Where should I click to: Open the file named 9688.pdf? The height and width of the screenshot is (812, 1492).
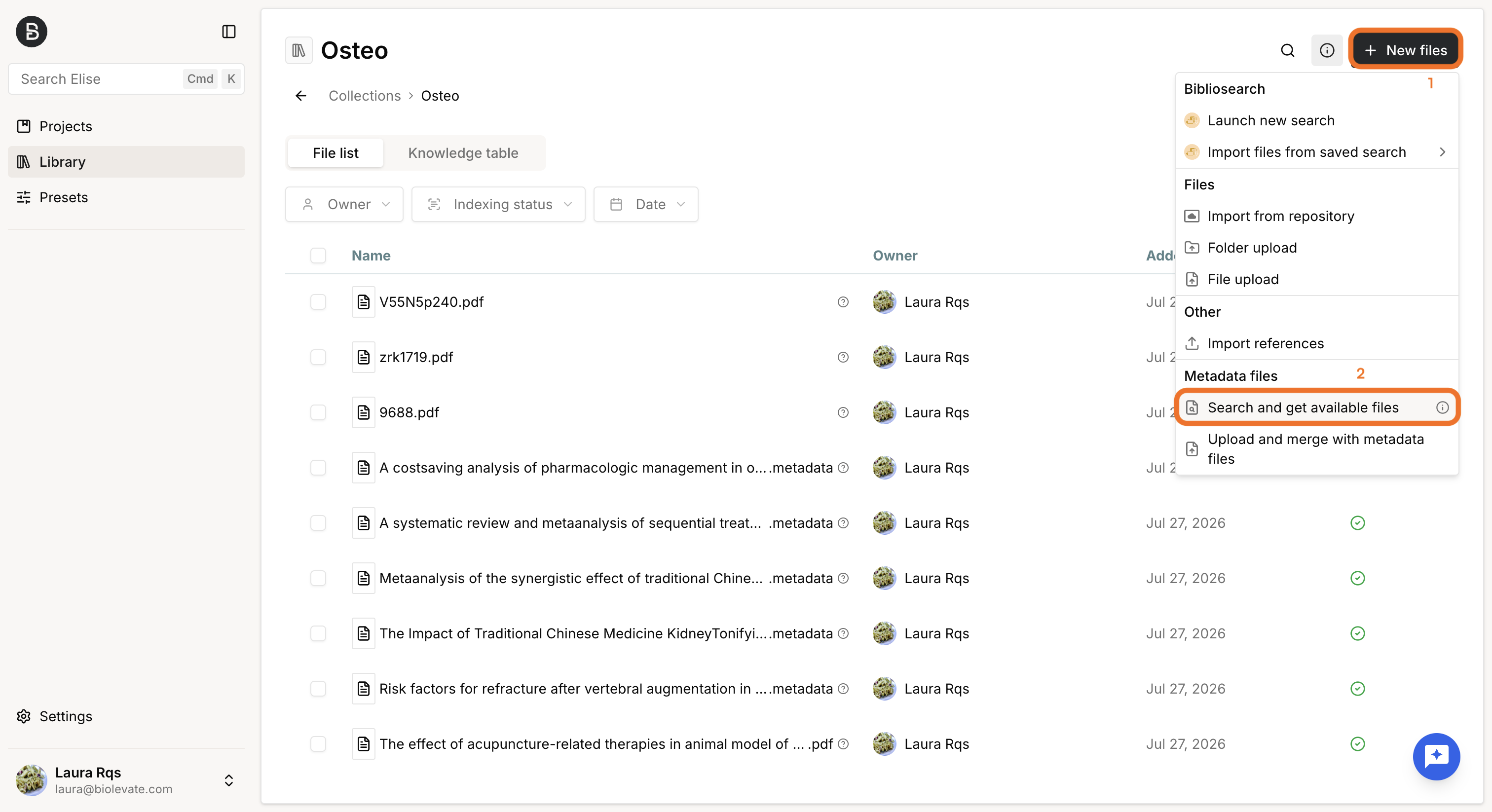point(409,412)
